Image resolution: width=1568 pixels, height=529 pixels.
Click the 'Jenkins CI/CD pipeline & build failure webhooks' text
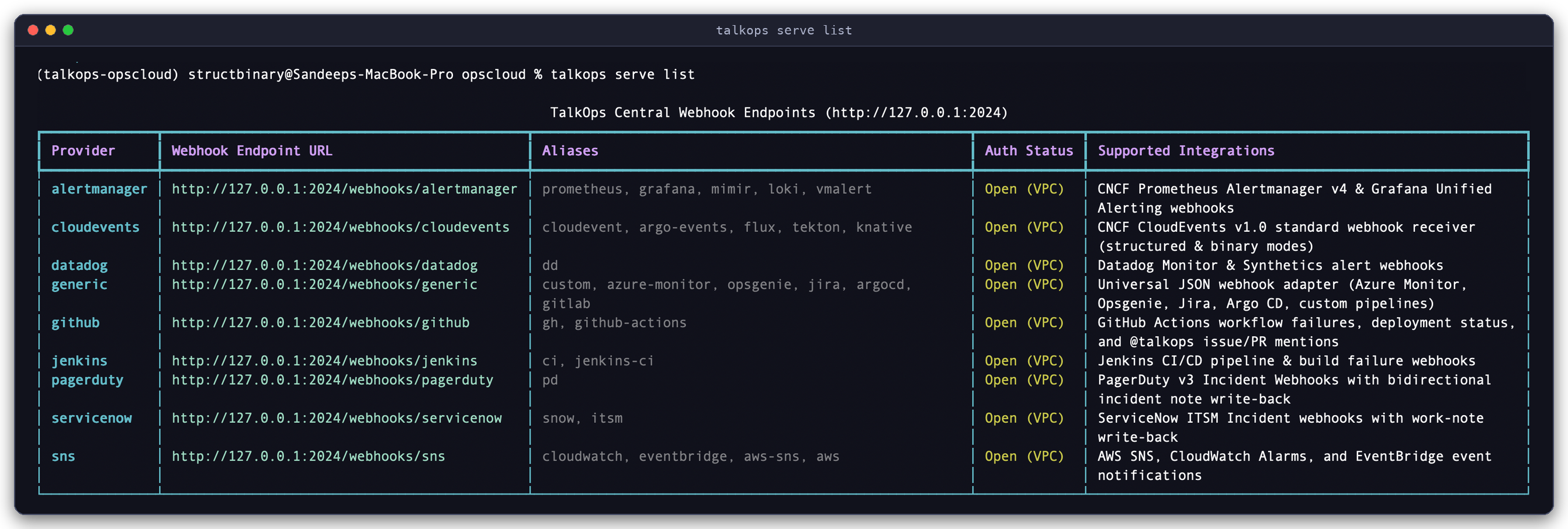[x=1286, y=361]
